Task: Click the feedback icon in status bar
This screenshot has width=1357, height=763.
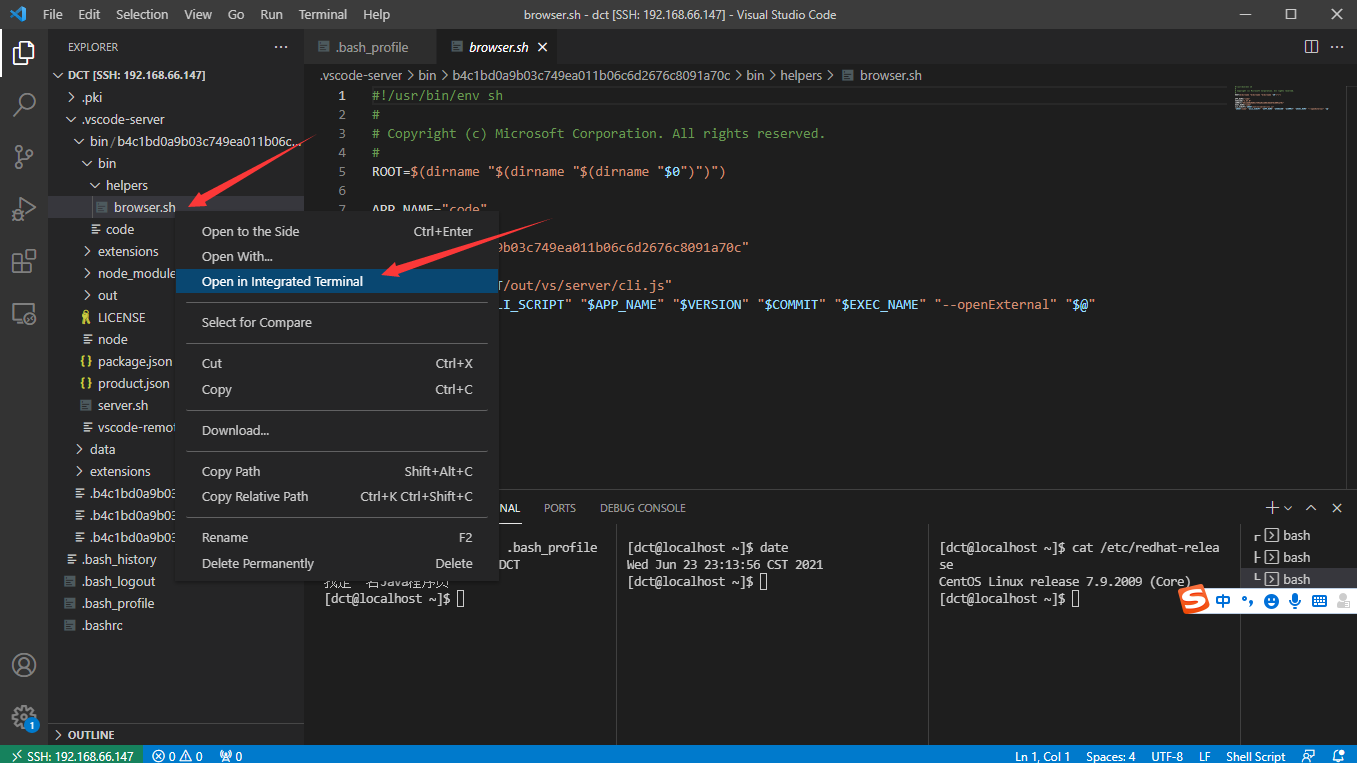Action: click(x=1308, y=756)
